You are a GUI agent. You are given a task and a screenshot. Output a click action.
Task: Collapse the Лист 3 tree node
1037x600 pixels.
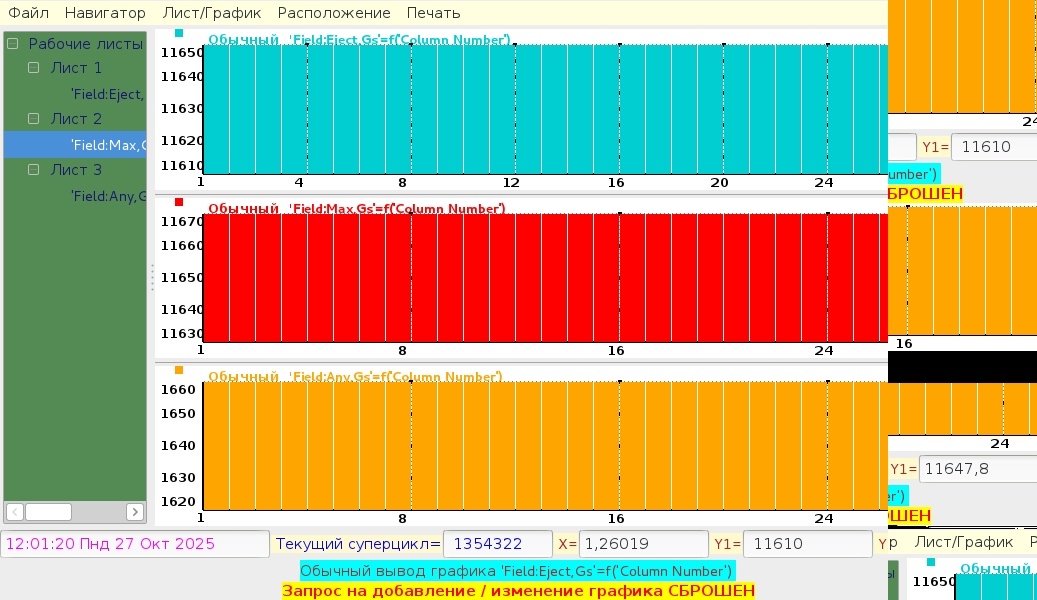[x=33, y=170]
